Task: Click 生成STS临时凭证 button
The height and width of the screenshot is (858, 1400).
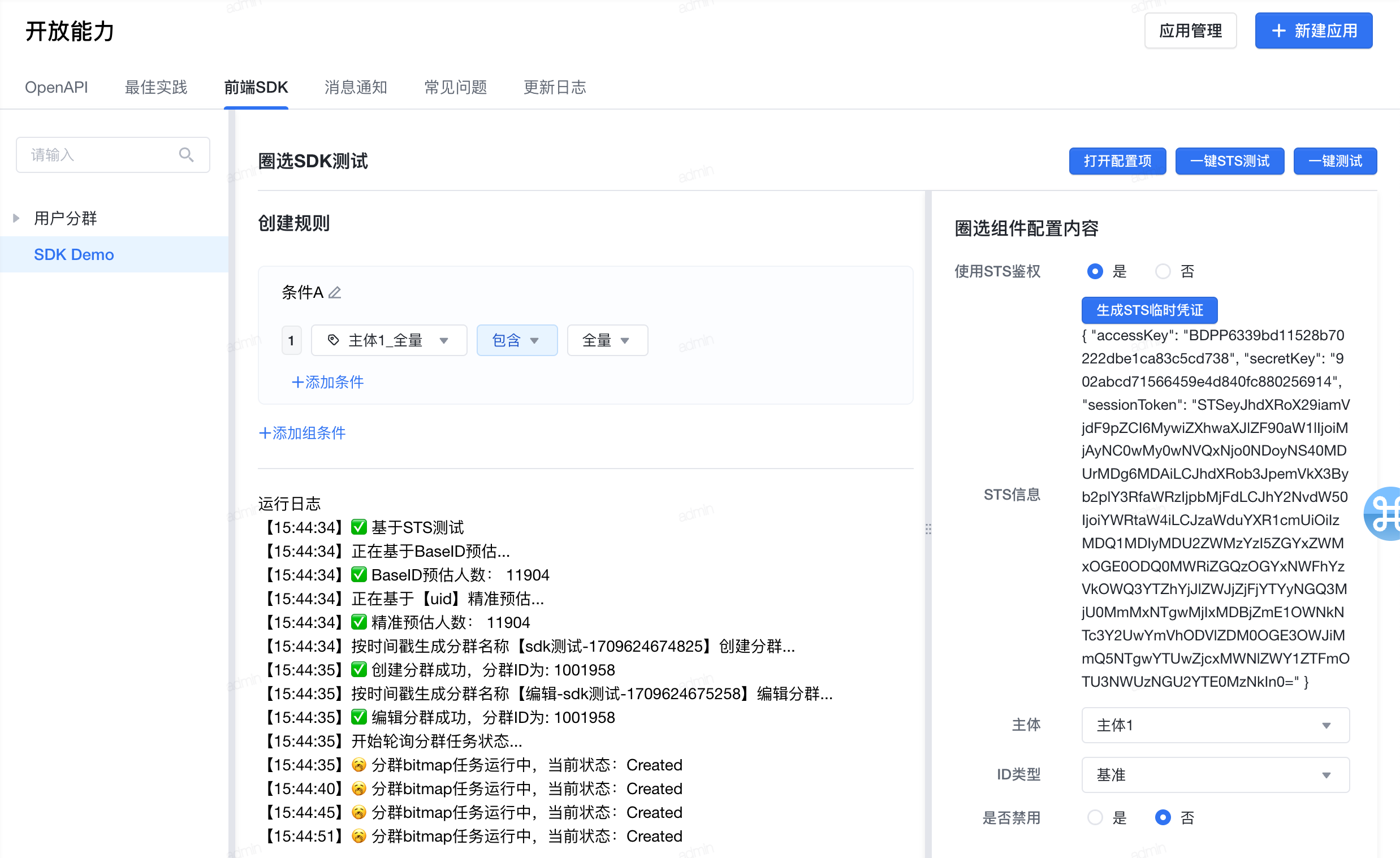Action: pos(1149,310)
